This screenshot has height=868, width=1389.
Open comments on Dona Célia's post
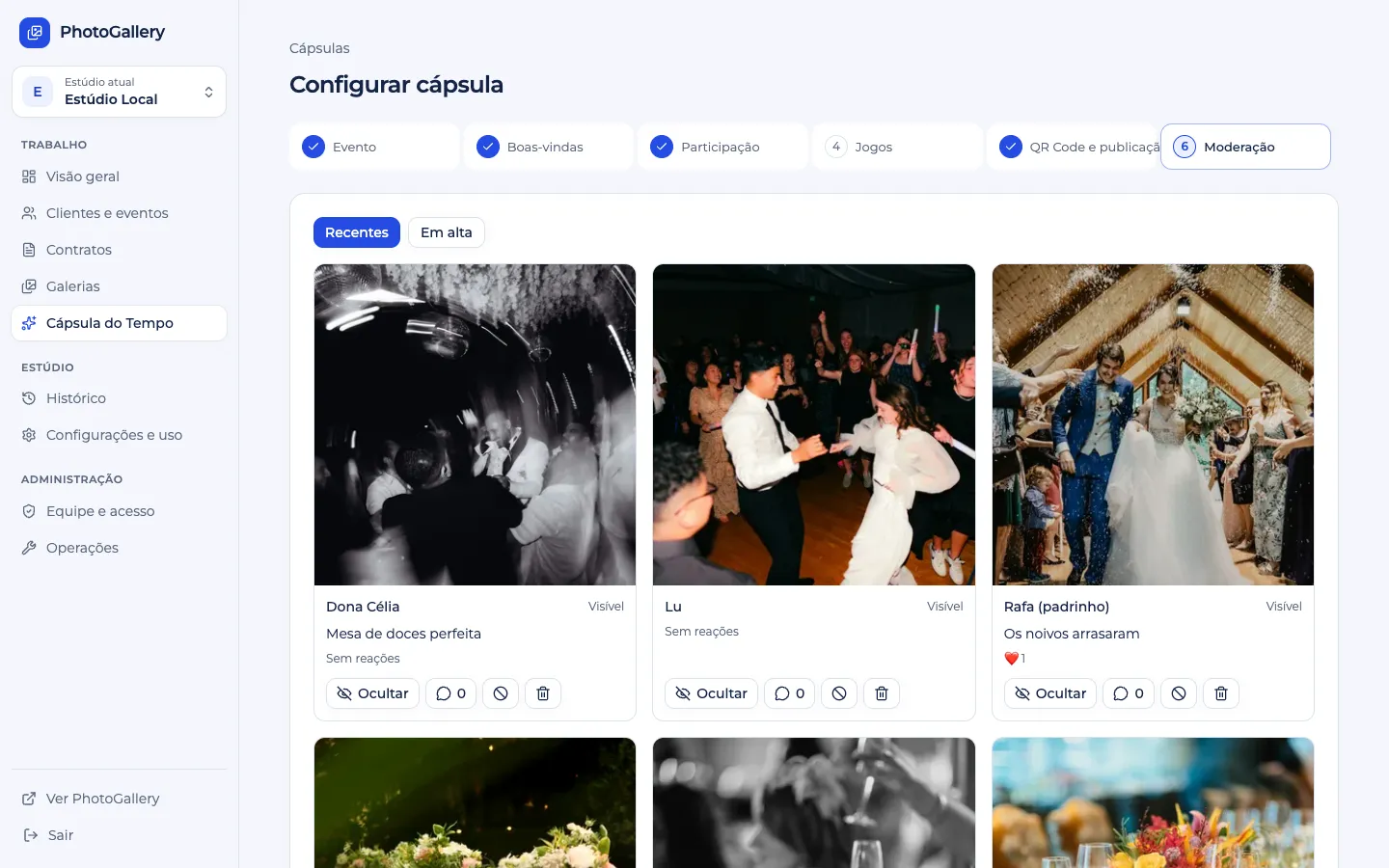[451, 693]
